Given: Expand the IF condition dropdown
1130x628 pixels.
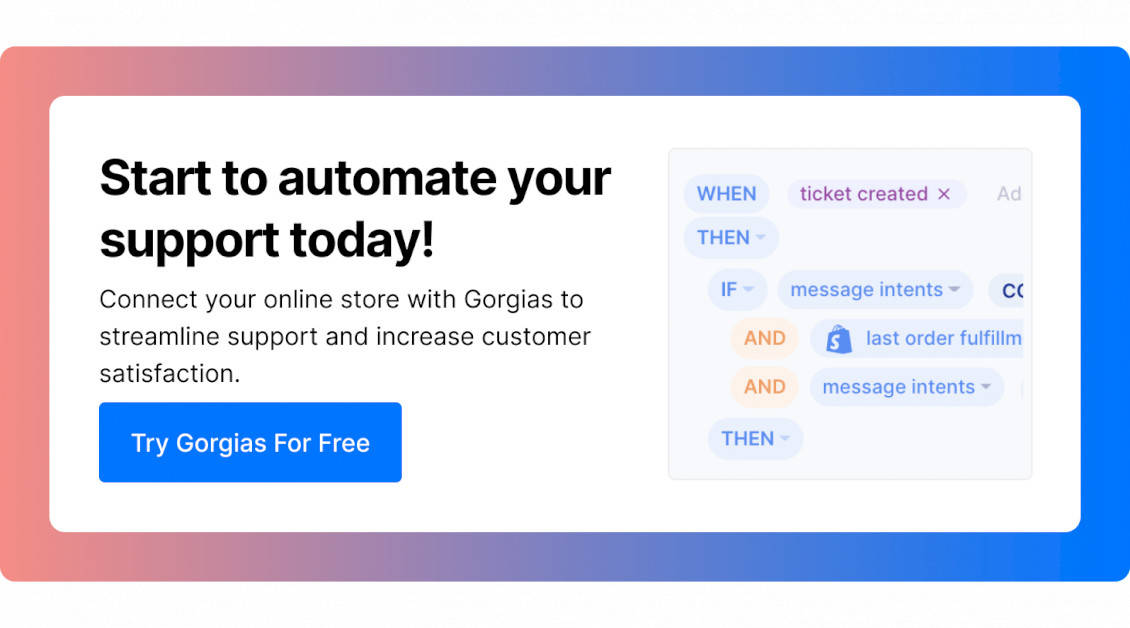Looking at the screenshot, I should (x=737, y=290).
